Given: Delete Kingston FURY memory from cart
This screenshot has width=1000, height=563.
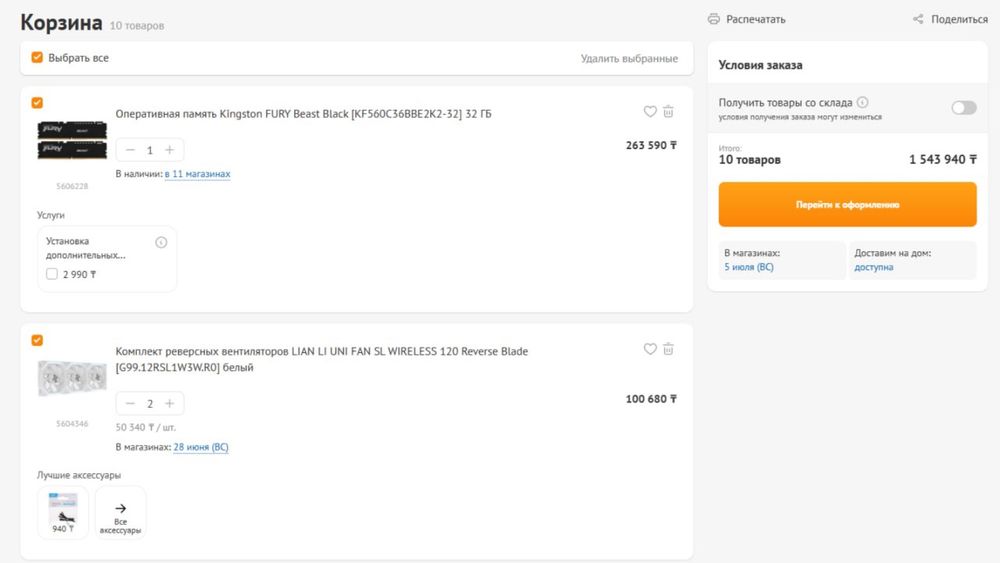Looking at the screenshot, I should click(668, 112).
